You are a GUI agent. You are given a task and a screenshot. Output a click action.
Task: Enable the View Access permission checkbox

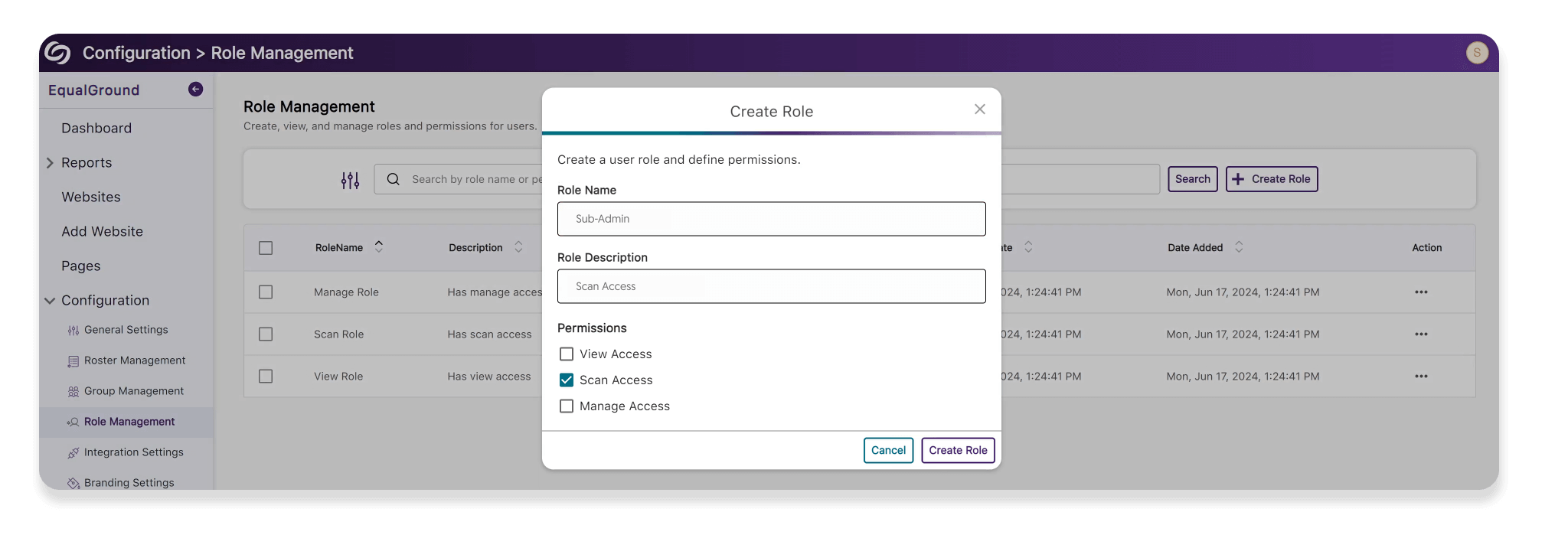(567, 354)
